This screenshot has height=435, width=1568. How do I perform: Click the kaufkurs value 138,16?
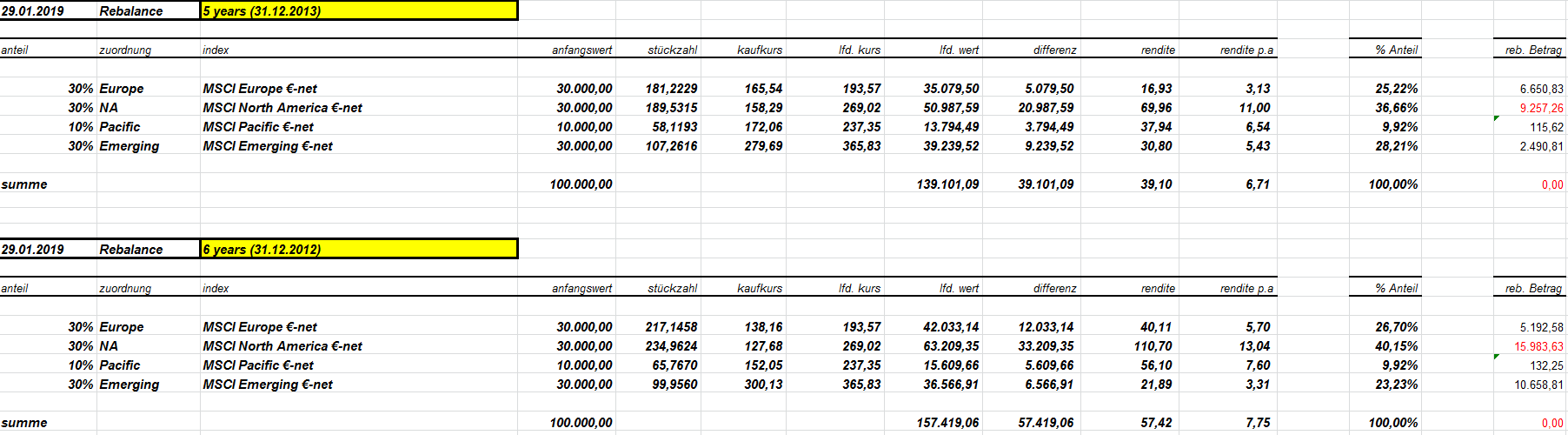(x=763, y=327)
